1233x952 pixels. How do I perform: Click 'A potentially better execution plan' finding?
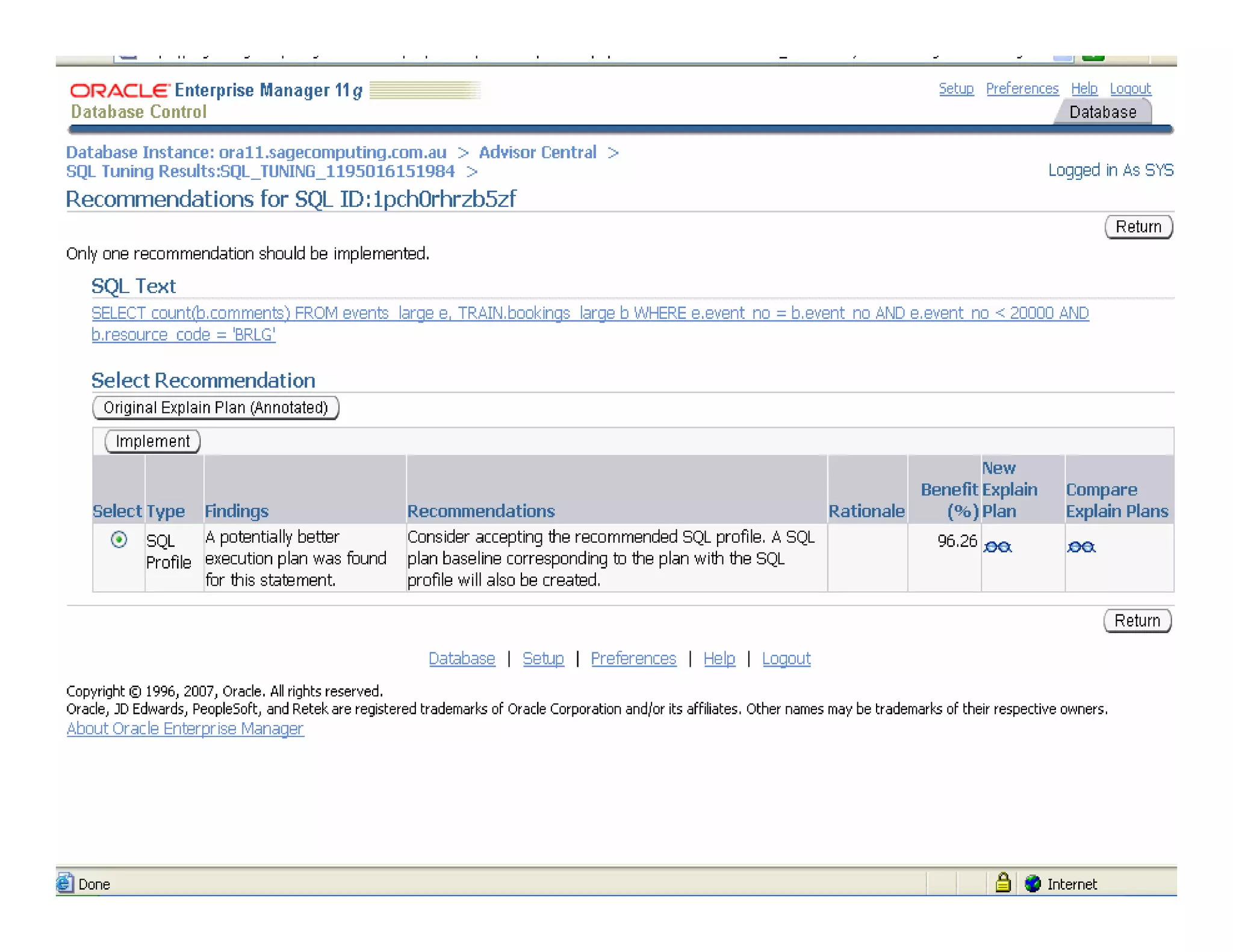[296, 558]
